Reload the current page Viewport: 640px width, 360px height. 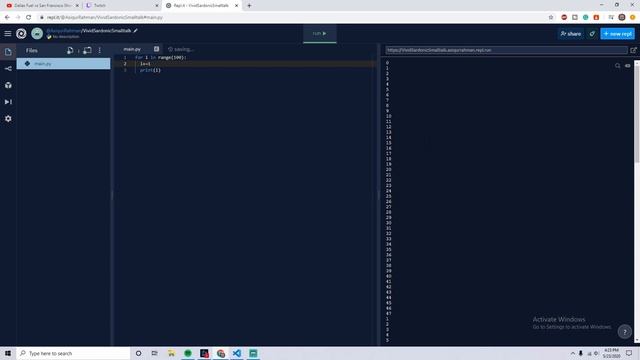click(x=29, y=17)
